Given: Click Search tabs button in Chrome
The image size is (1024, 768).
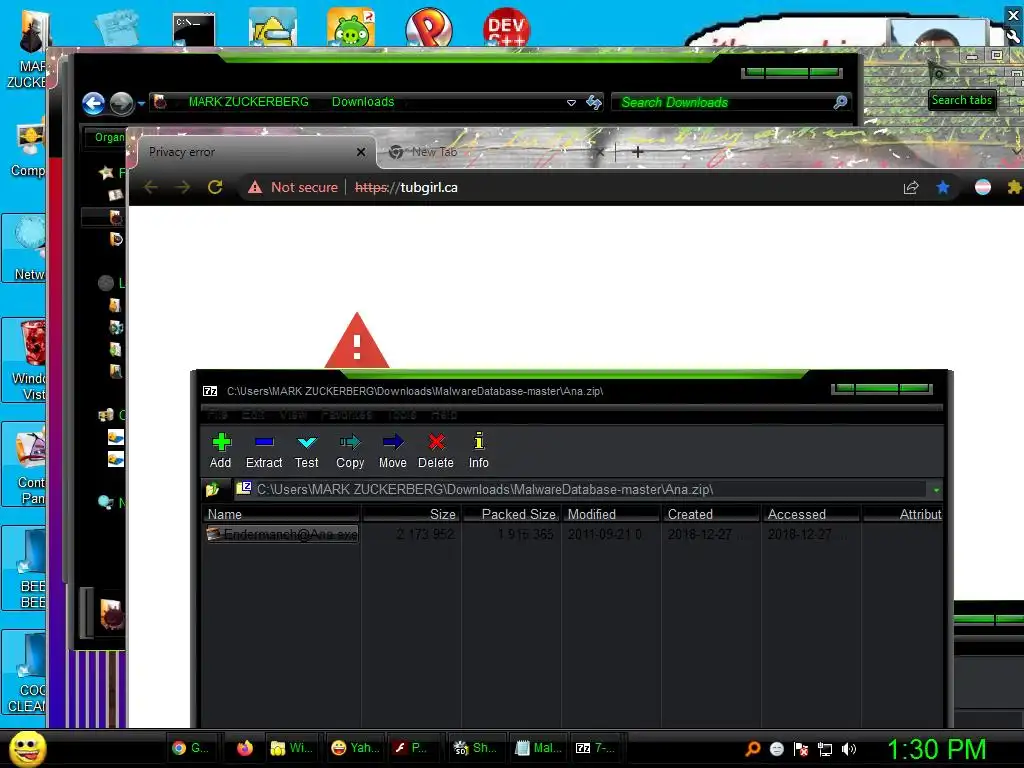Looking at the screenshot, I should pyautogui.click(x=962, y=100).
